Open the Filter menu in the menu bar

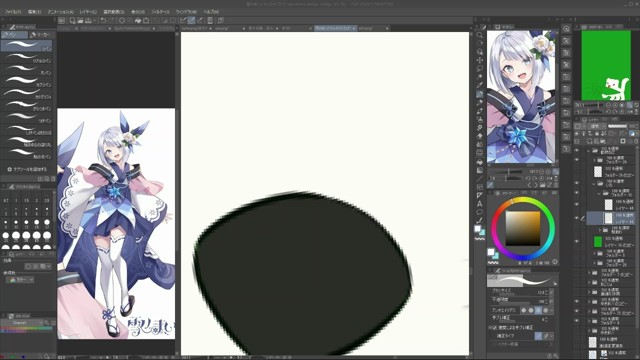[160, 12]
